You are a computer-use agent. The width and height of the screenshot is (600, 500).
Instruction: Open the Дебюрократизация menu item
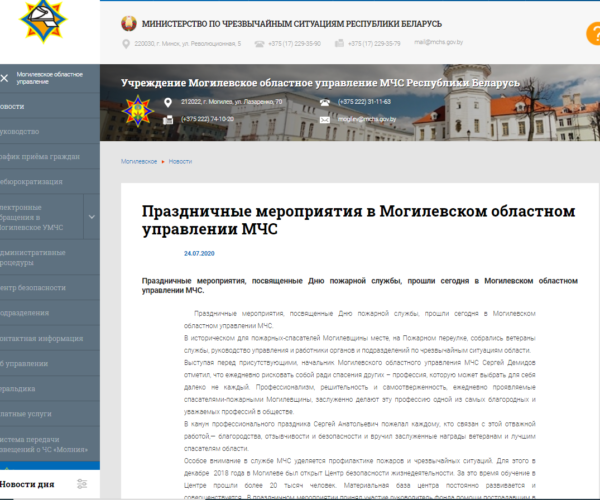click(50, 182)
